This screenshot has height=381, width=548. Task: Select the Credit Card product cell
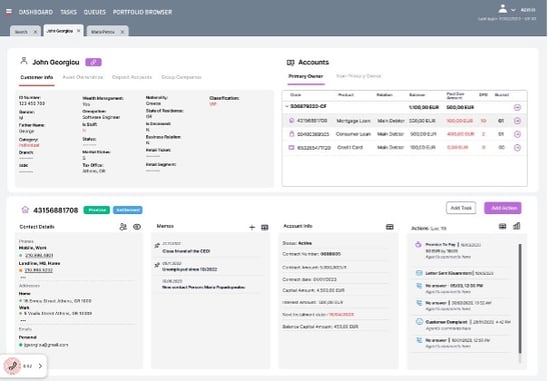click(350, 148)
